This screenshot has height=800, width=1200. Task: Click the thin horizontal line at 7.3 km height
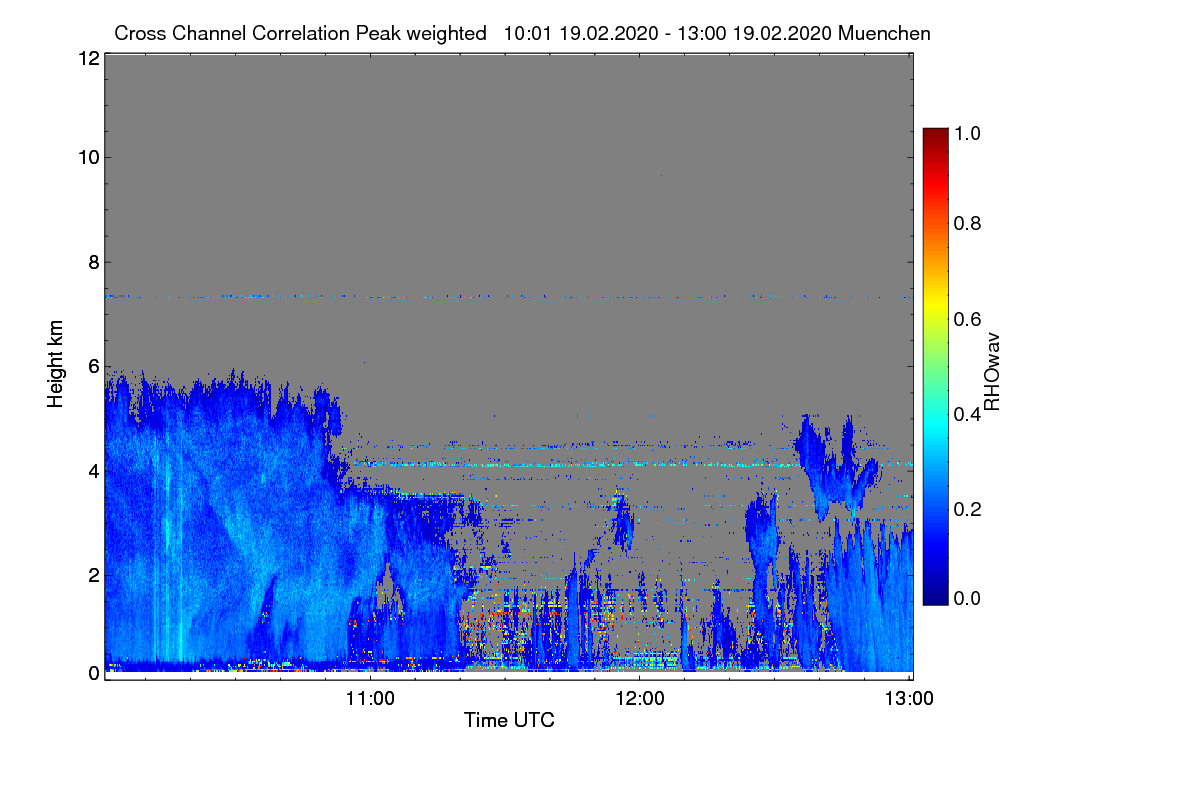(x=508, y=296)
